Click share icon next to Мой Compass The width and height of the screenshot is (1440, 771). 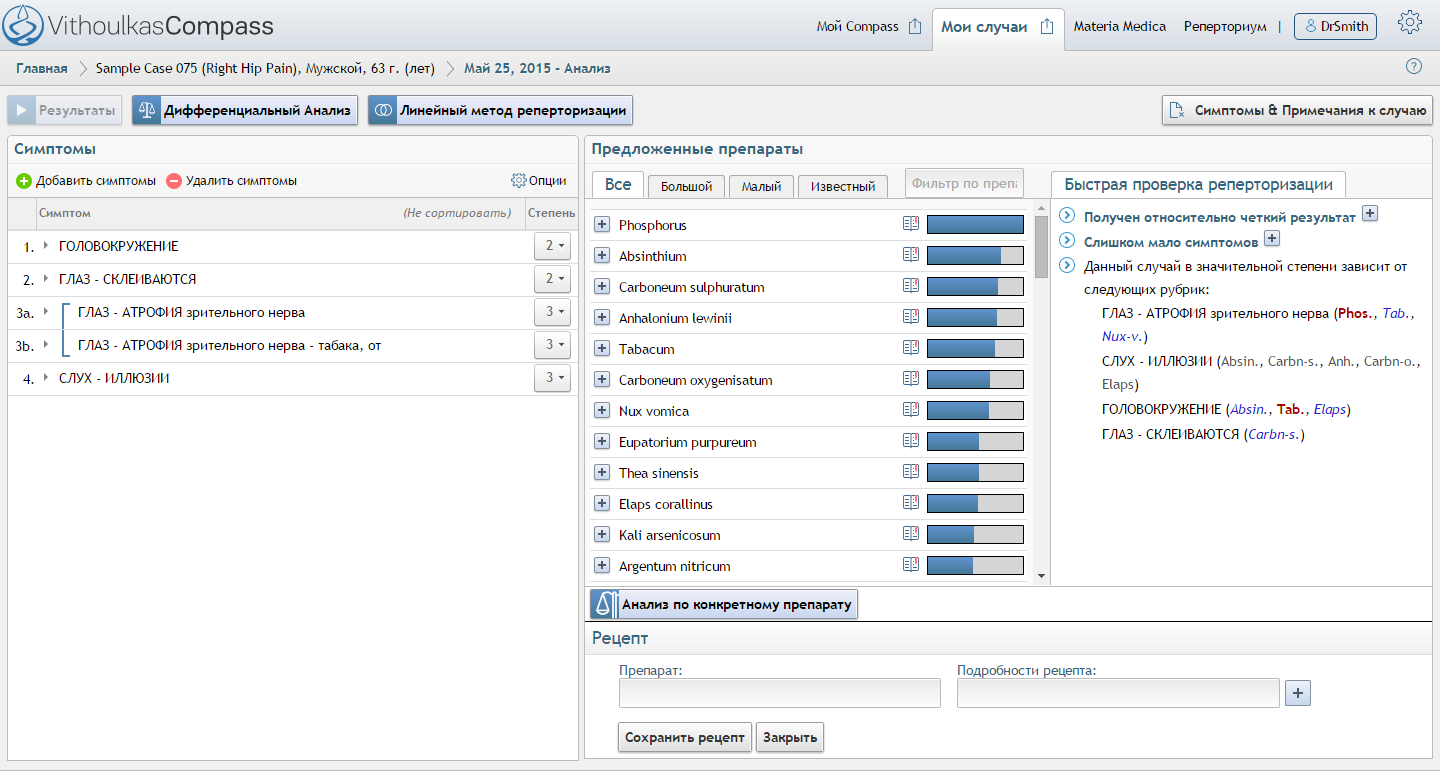(915, 27)
